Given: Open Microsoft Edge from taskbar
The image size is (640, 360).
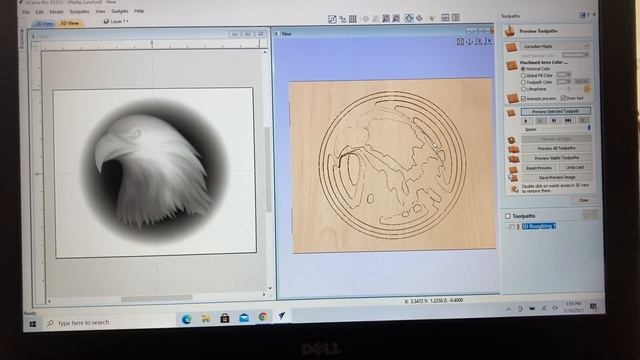Looking at the screenshot, I should [x=187, y=319].
